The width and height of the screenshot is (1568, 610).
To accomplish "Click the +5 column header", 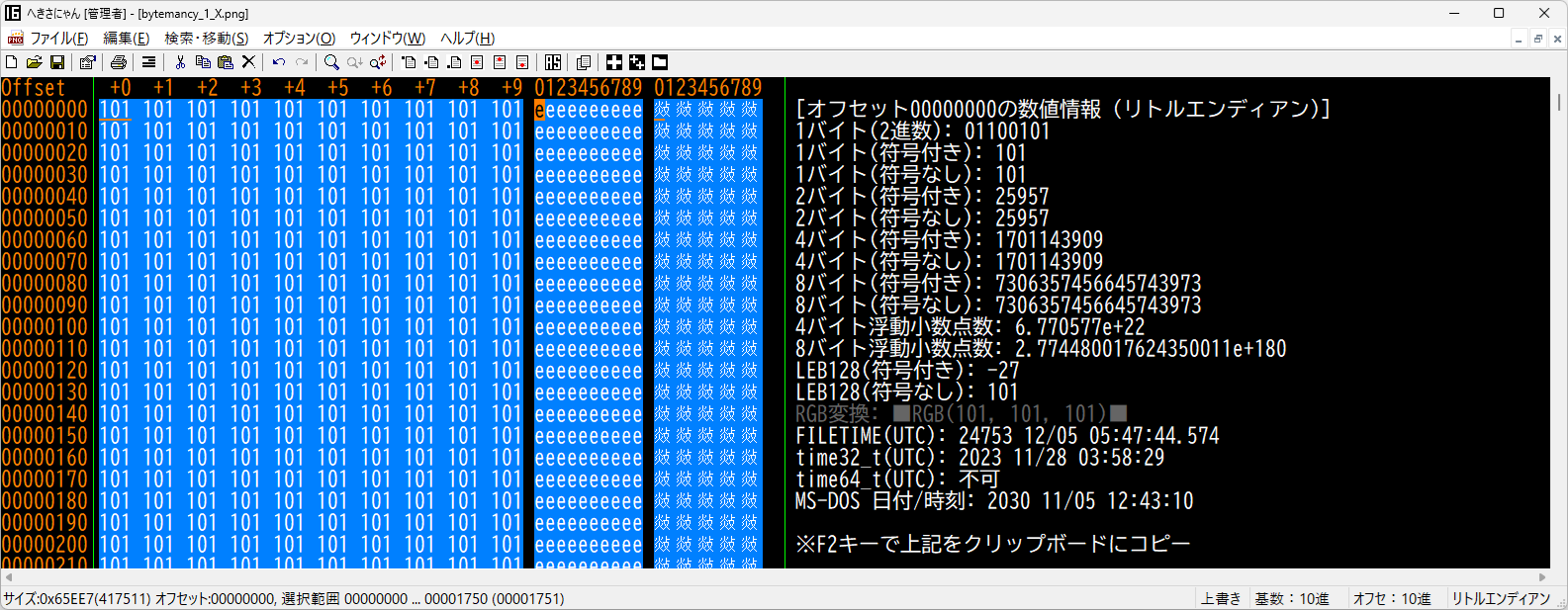I will pyautogui.click(x=338, y=88).
